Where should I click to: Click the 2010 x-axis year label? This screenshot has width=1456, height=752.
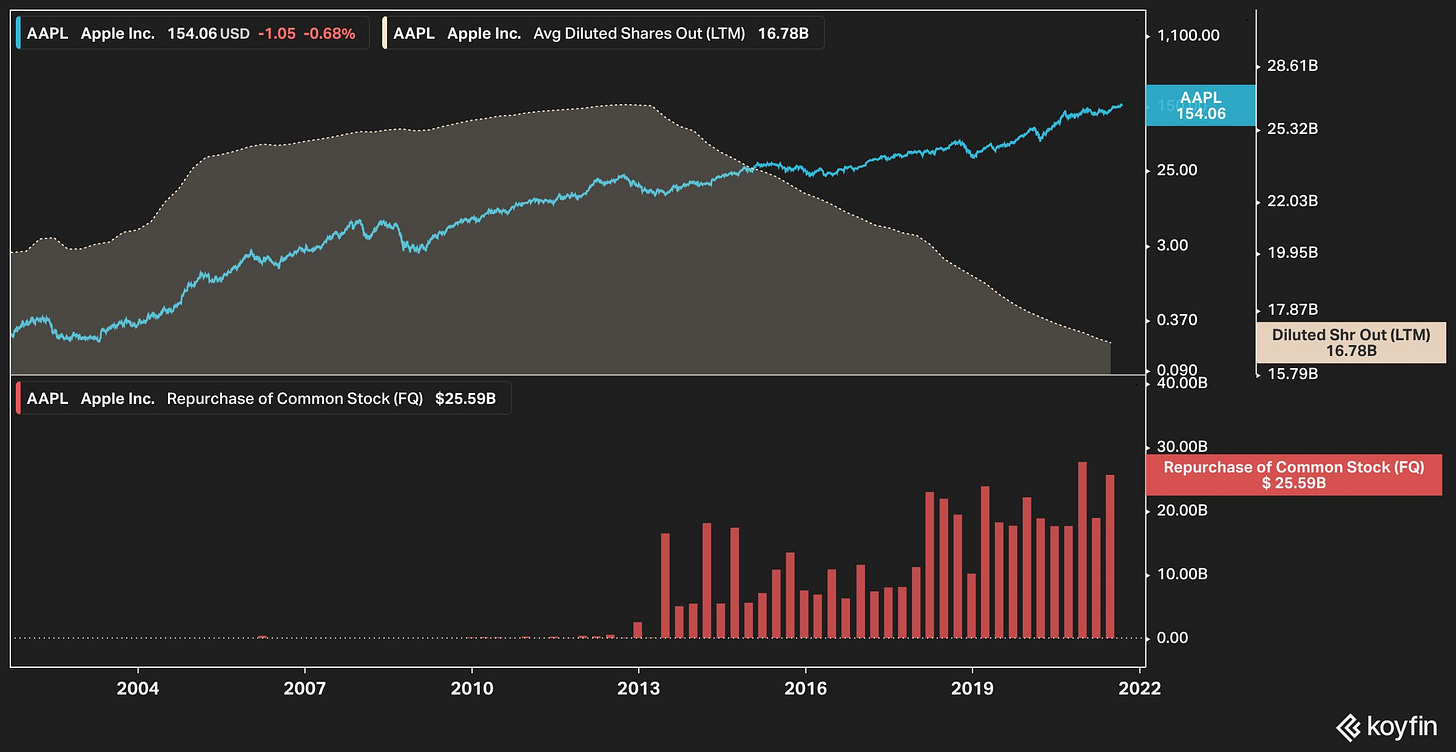tap(472, 689)
